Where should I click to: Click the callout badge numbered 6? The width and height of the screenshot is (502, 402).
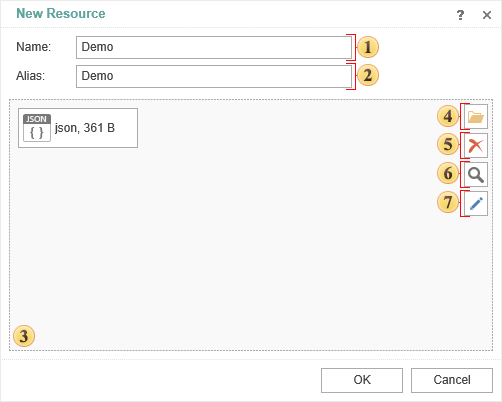coord(448,173)
